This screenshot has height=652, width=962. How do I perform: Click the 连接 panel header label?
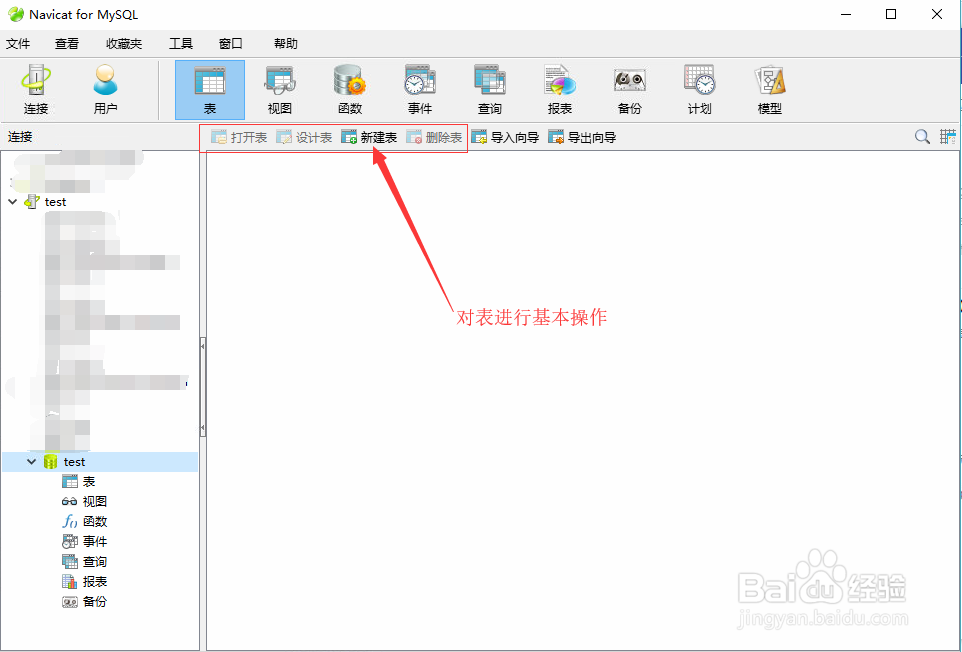click(20, 137)
